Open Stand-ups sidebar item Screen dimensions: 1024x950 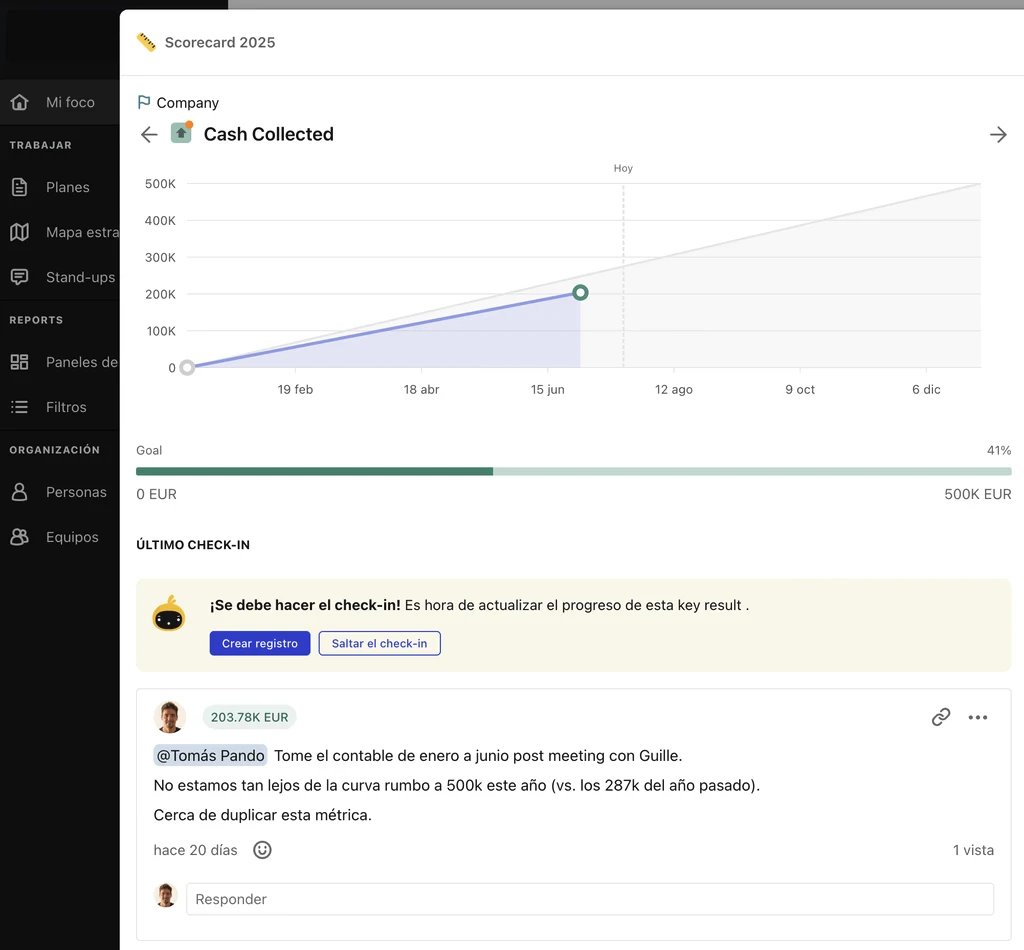tap(59, 277)
